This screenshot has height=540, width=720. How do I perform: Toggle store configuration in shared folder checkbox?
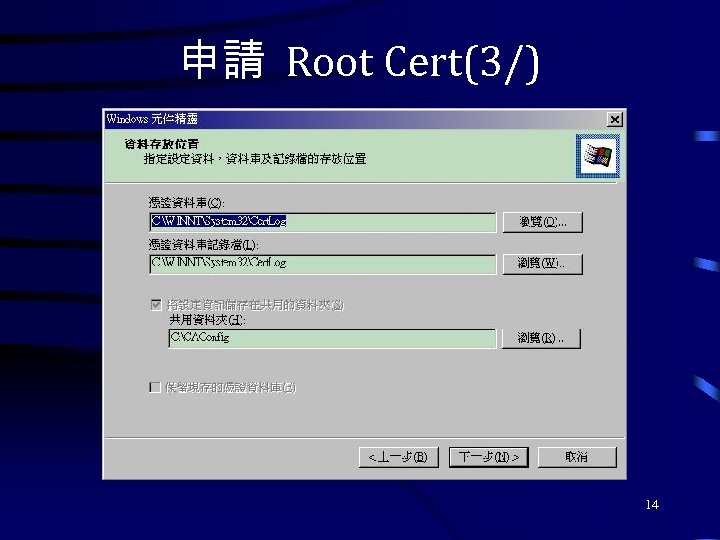click(156, 305)
